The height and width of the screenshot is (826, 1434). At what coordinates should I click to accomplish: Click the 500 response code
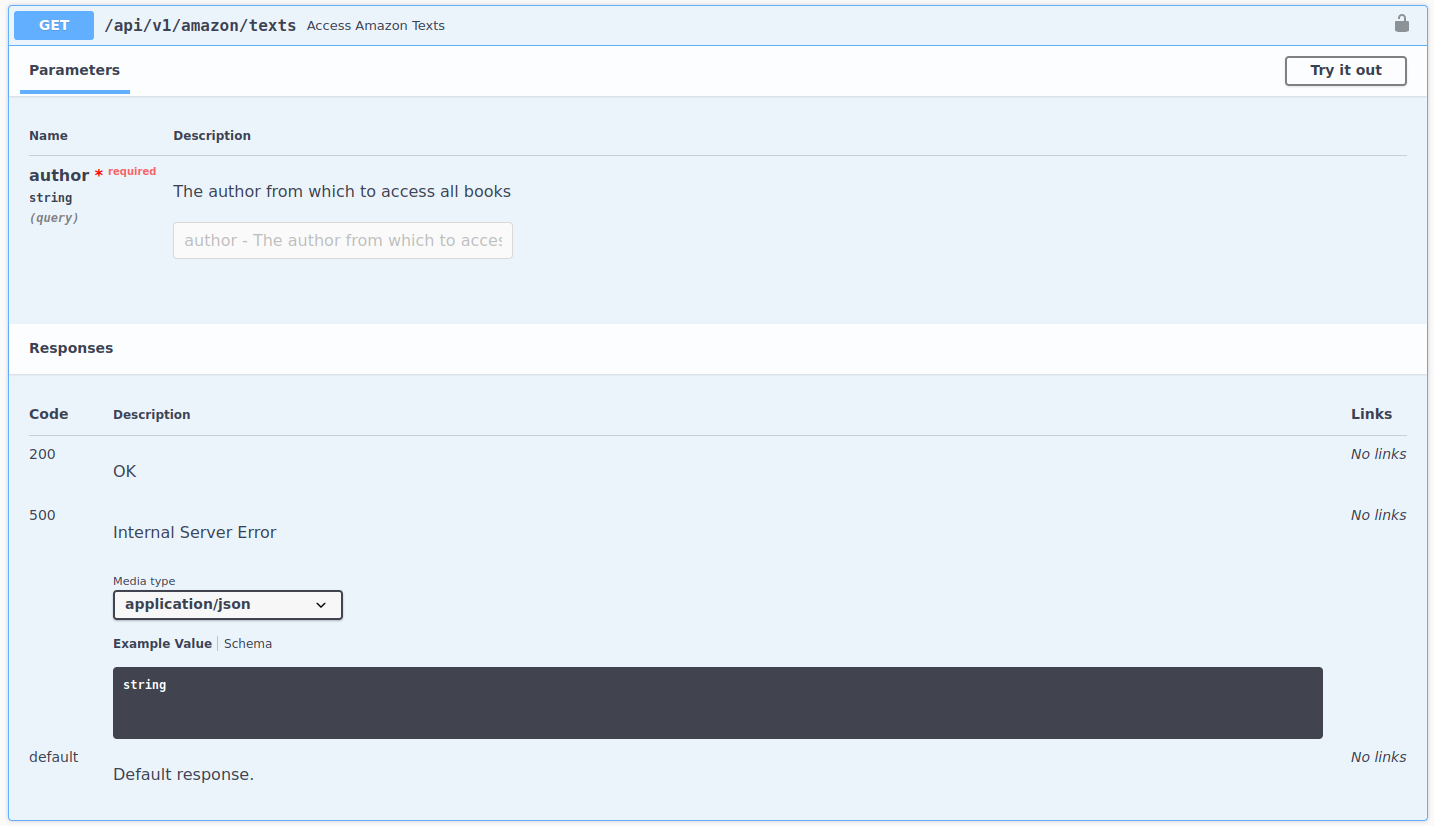pyautogui.click(x=42, y=515)
